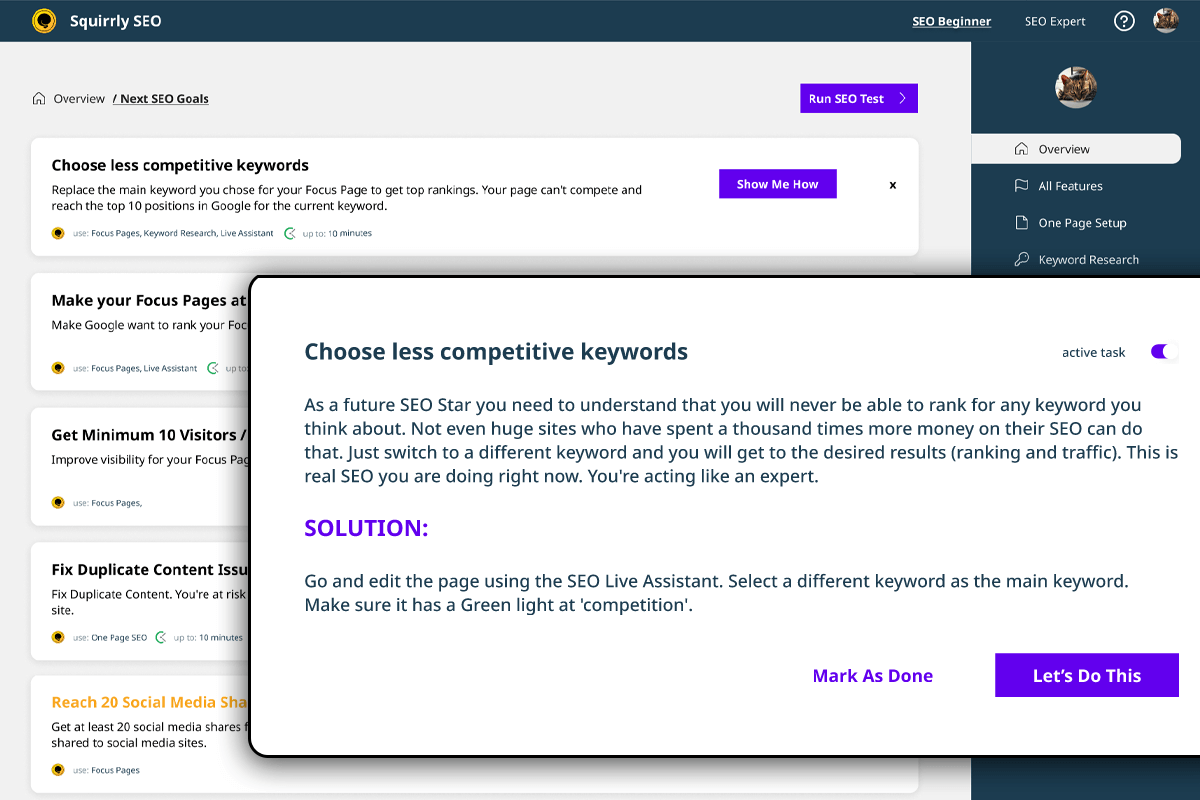The height and width of the screenshot is (800, 1200).
Task: Click the green clock icon showing 10 minutes
Action: pyautogui.click(x=289, y=232)
